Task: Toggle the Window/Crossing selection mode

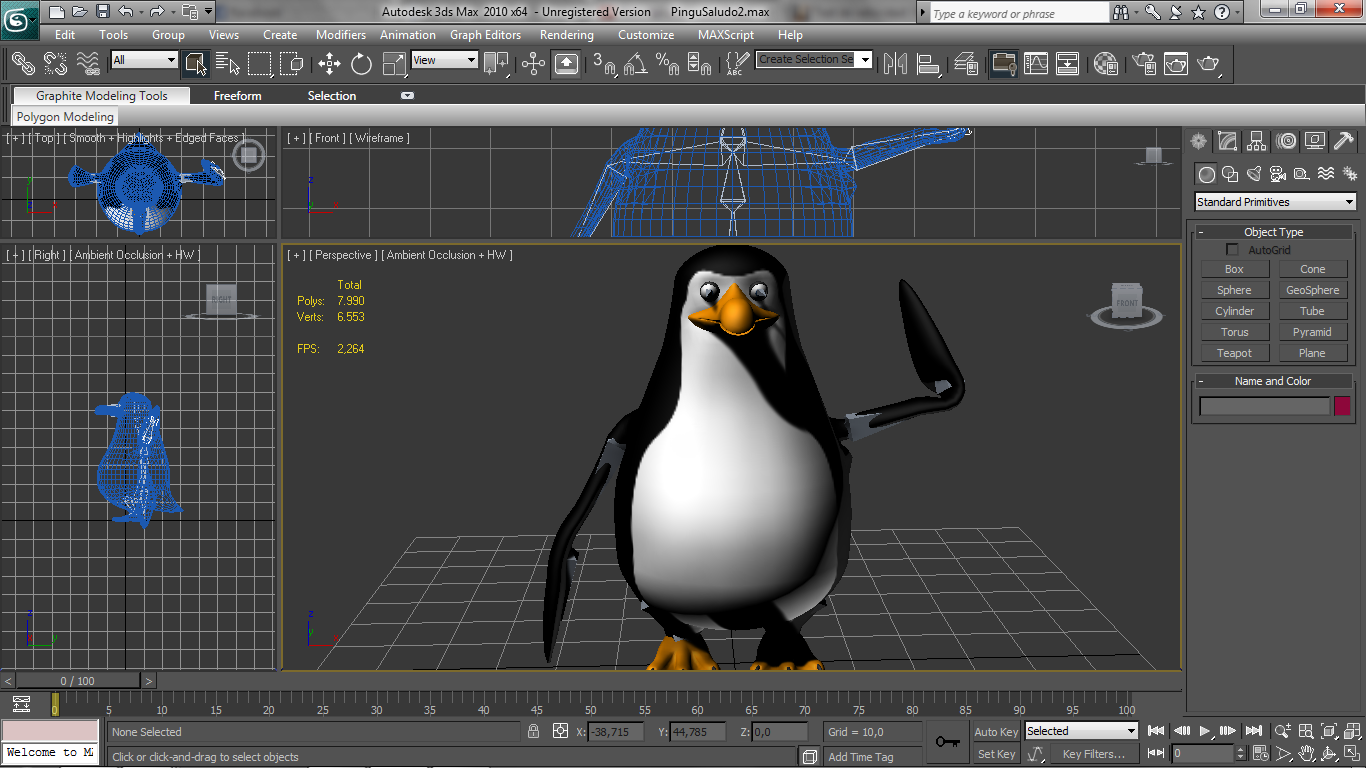Action: (x=292, y=64)
